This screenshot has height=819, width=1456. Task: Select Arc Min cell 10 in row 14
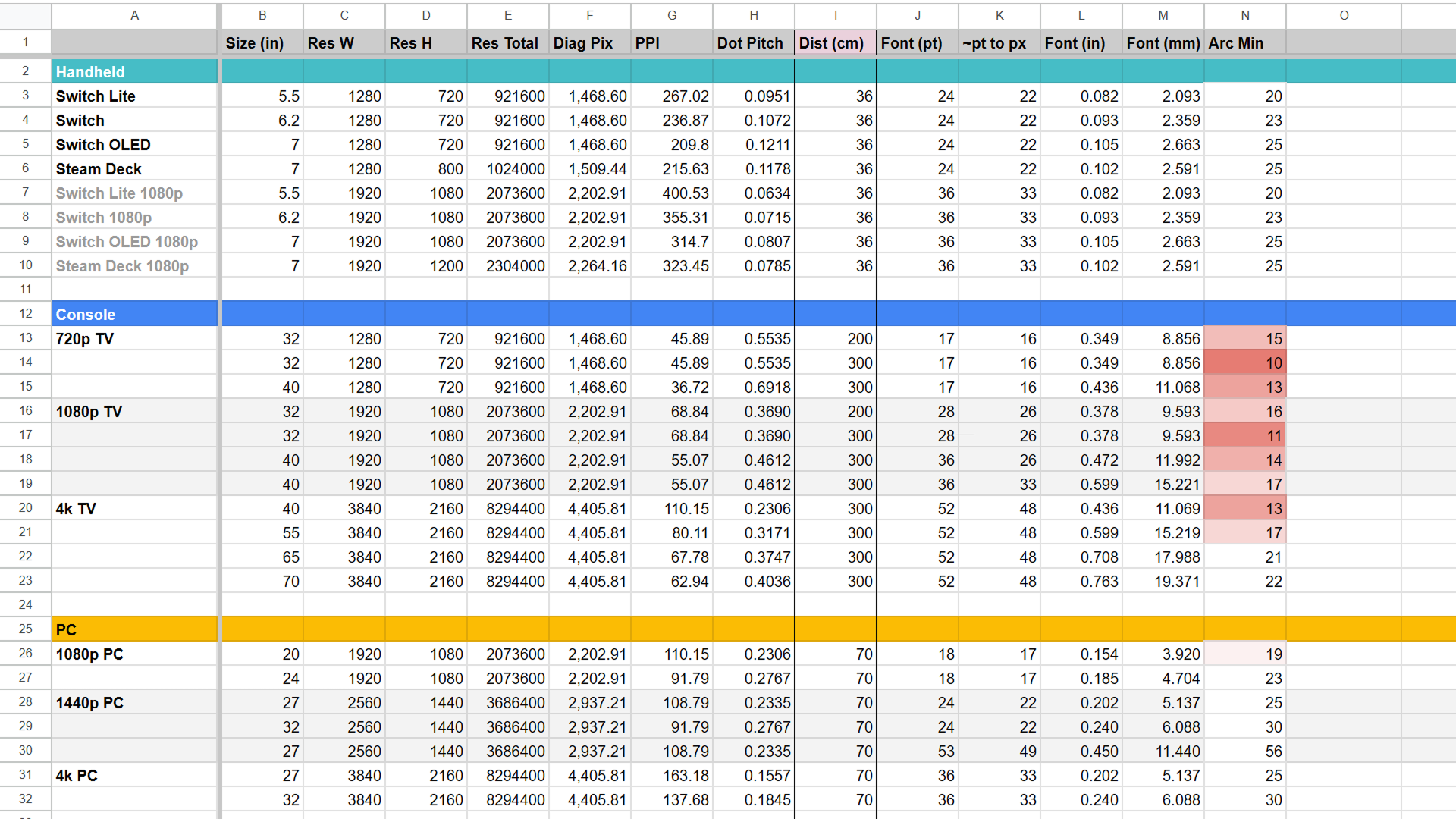click(1245, 362)
